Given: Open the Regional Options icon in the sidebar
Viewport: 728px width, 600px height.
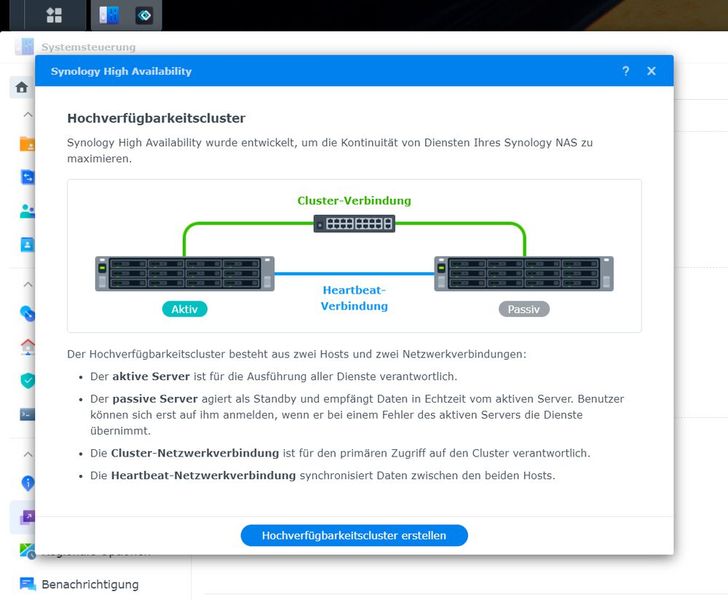Looking at the screenshot, I should [27, 551].
